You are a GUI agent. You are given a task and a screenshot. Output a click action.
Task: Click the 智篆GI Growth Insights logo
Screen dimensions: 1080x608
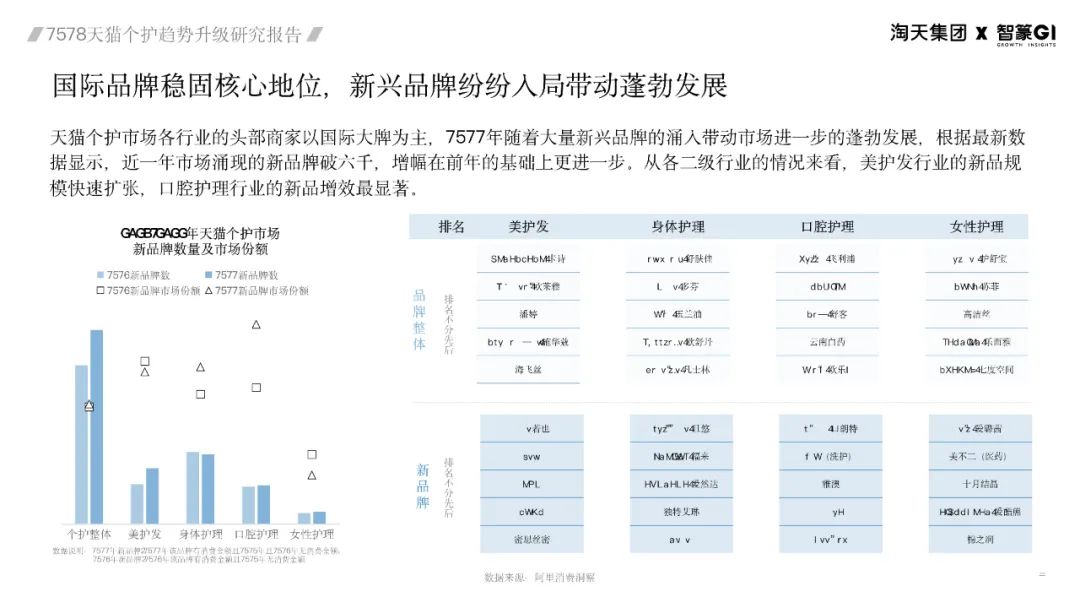(x=1026, y=34)
